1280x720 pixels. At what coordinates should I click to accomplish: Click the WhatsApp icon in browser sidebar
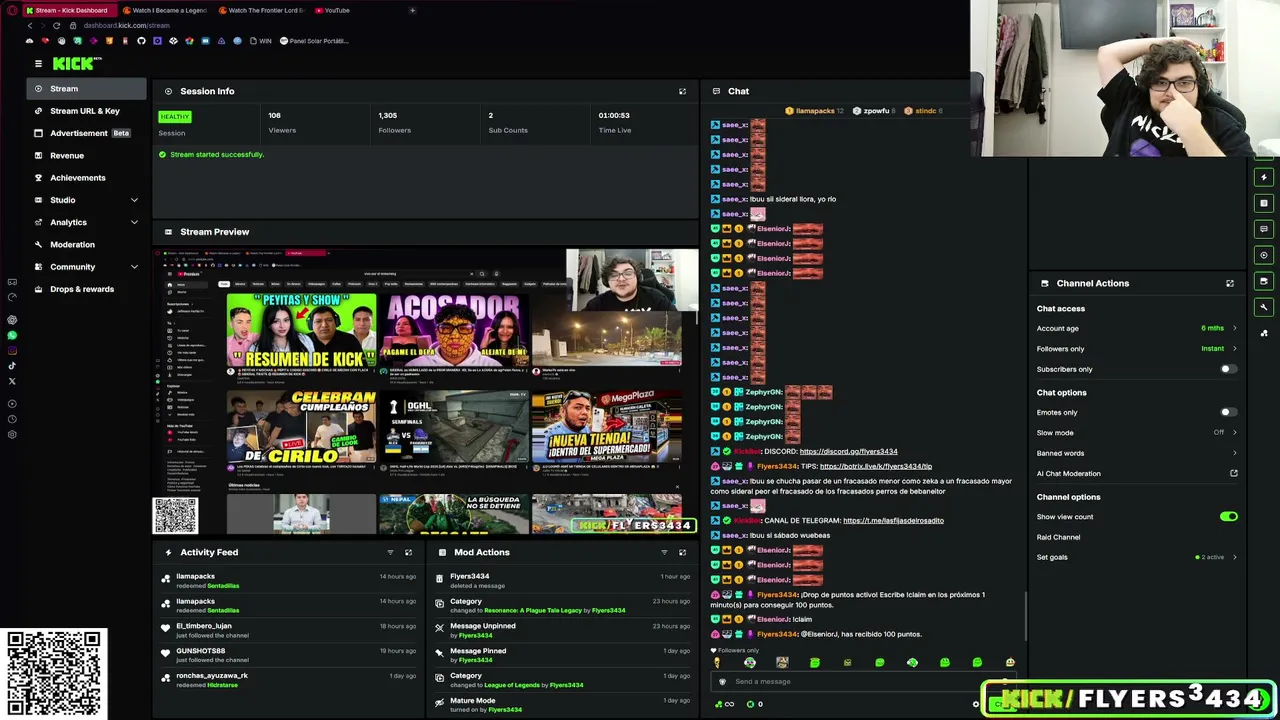[12, 335]
